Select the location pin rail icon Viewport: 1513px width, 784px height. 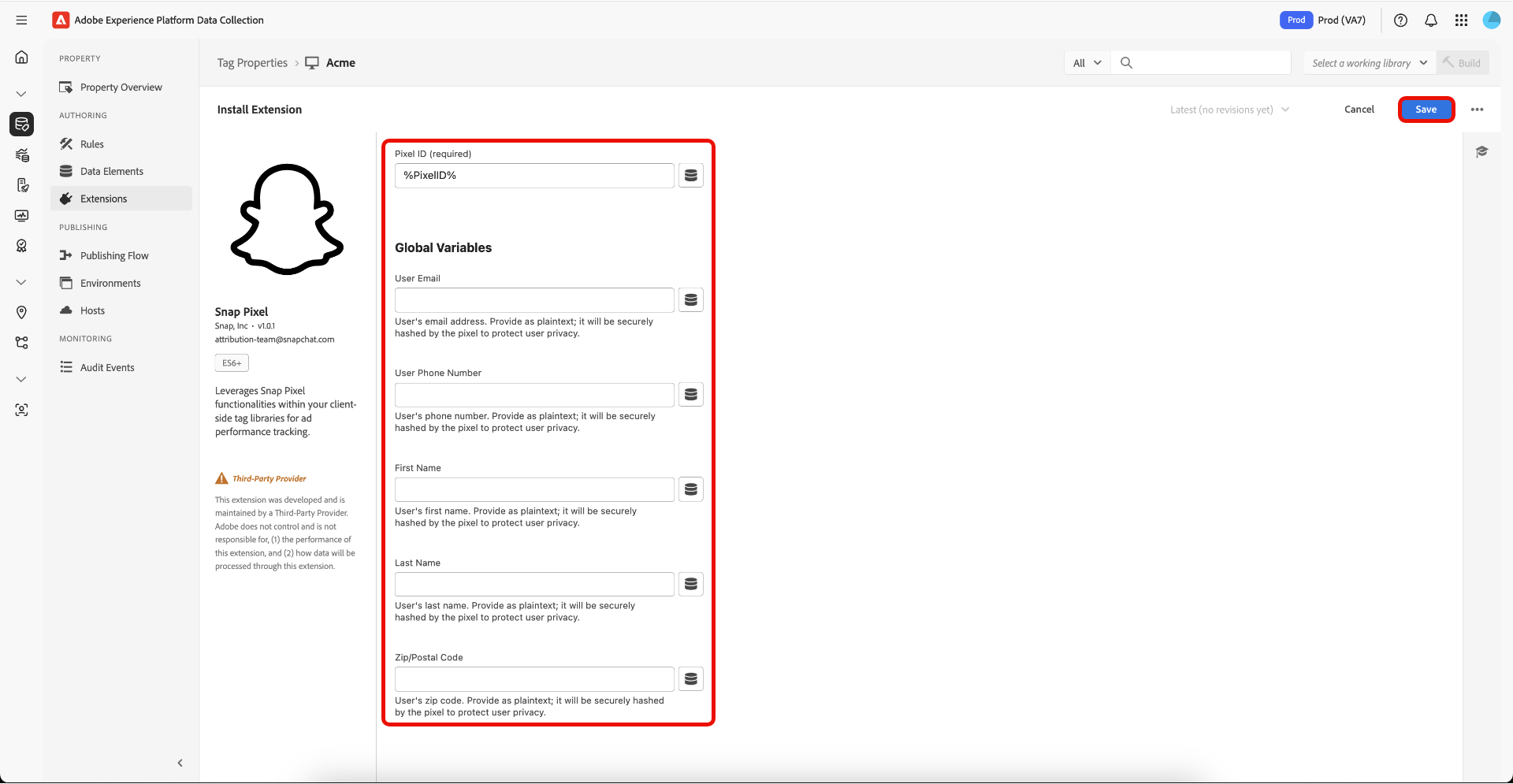pyautogui.click(x=22, y=313)
